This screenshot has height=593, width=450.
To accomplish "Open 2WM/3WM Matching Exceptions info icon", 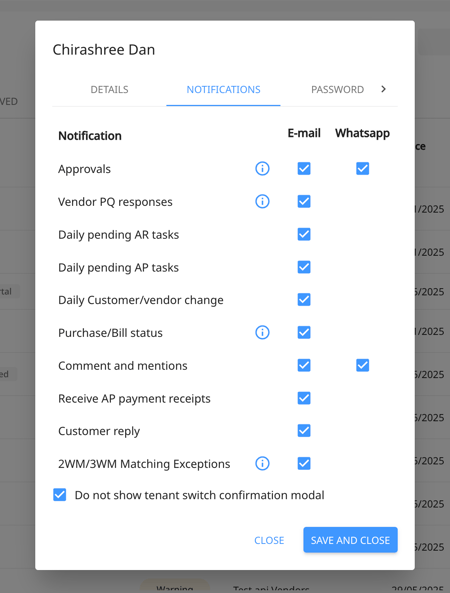I will (x=262, y=463).
